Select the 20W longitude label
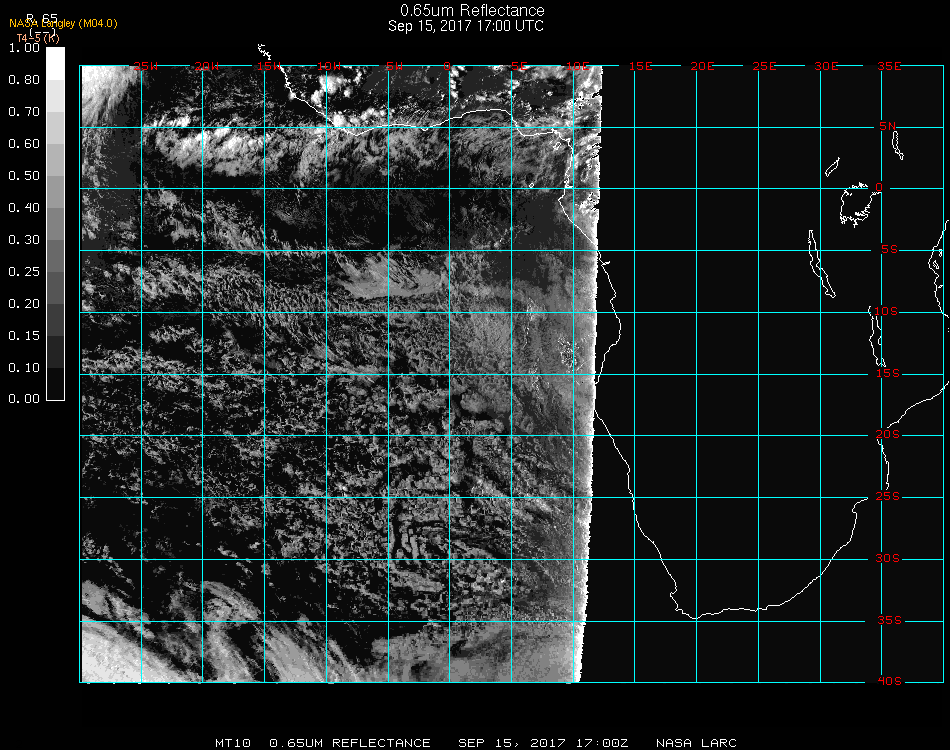Viewport: 950px width, 750px height. (x=207, y=66)
